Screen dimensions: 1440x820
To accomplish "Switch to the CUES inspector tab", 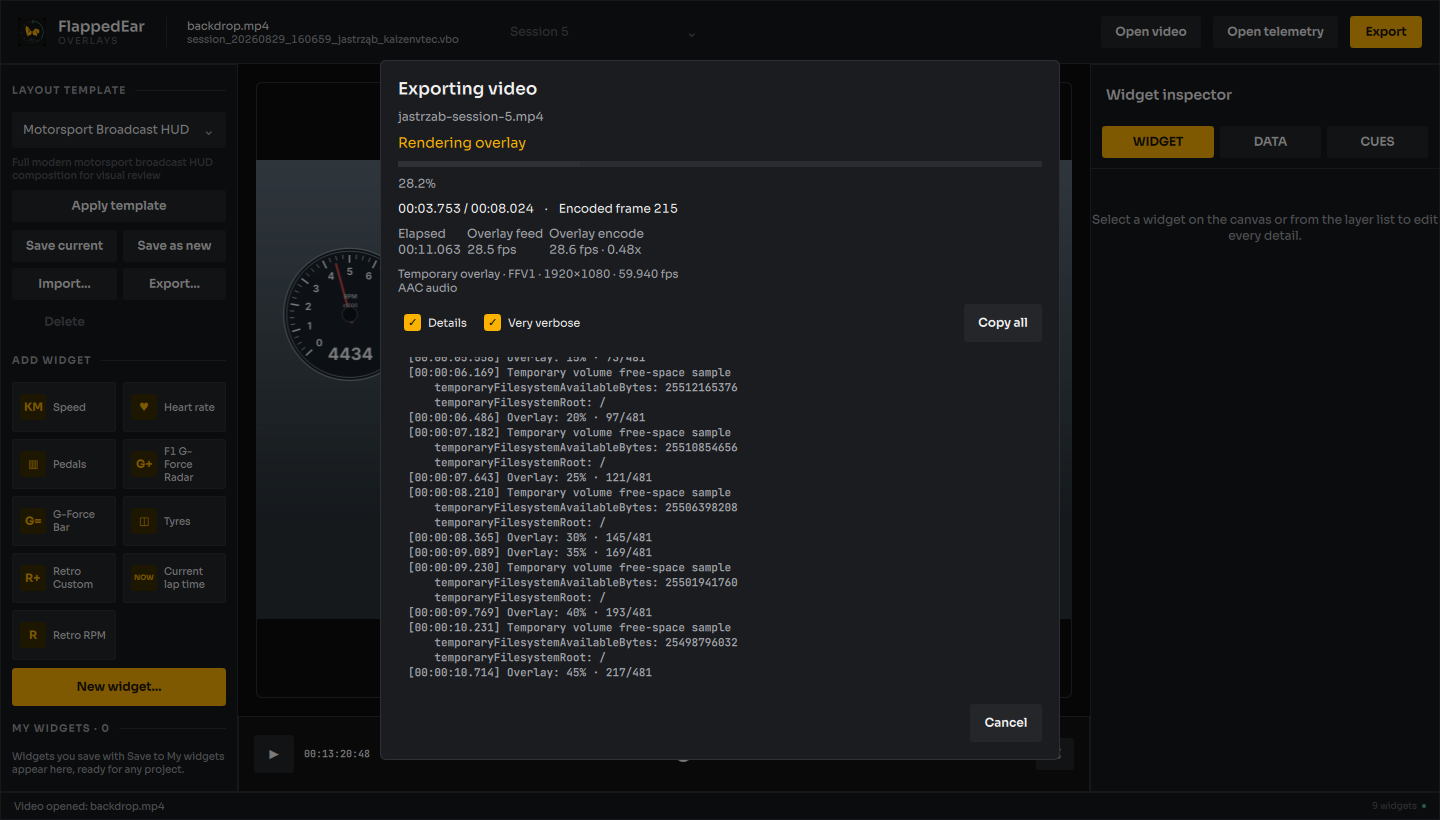I will (1377, 142).
